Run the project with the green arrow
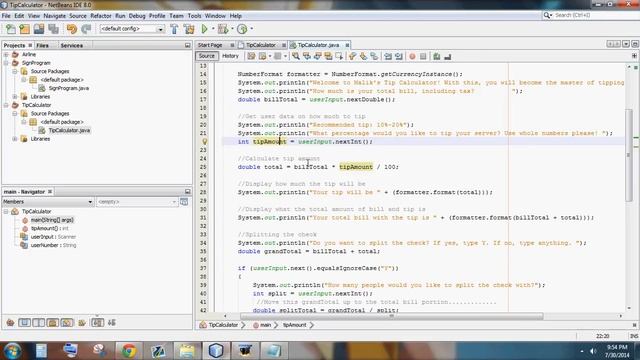 click(x=204, y=29)
